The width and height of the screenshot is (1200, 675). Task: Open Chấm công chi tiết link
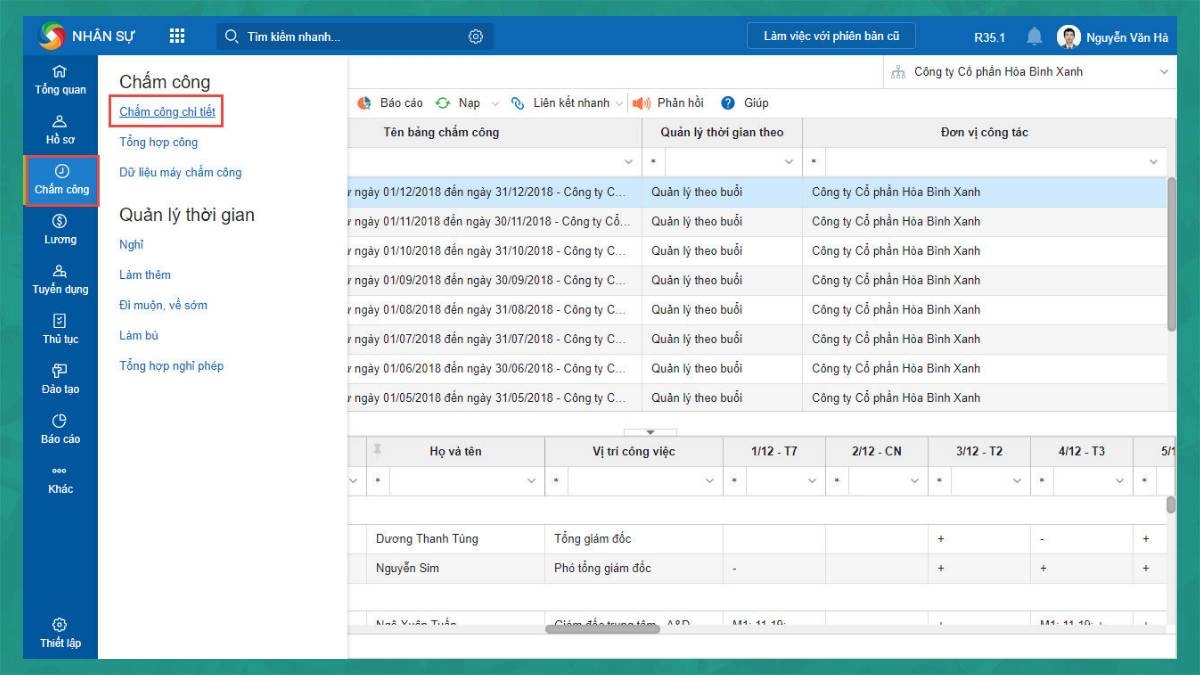(x=167, y=112)
